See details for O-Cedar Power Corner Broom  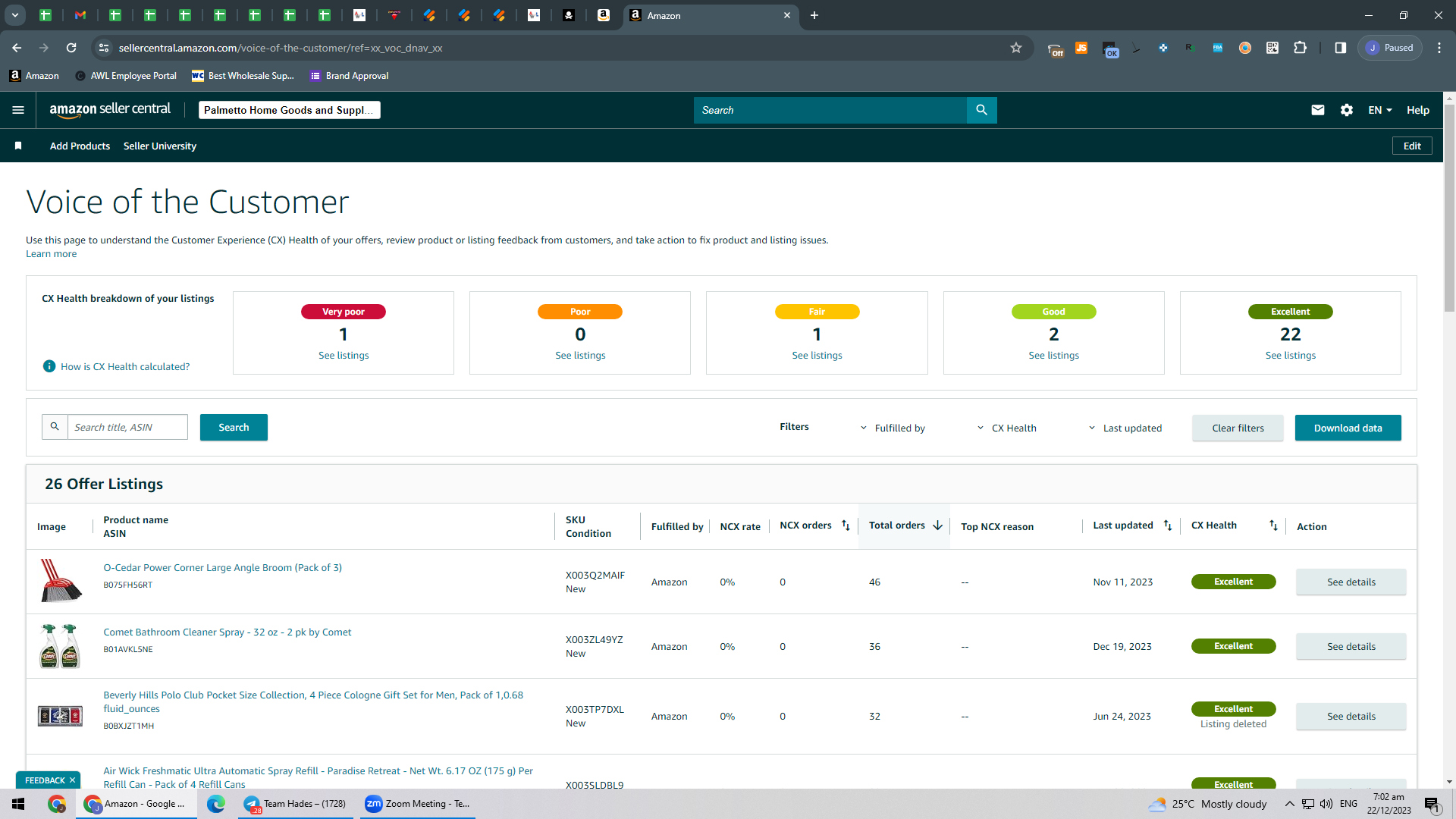click(x=1351, y=582)
